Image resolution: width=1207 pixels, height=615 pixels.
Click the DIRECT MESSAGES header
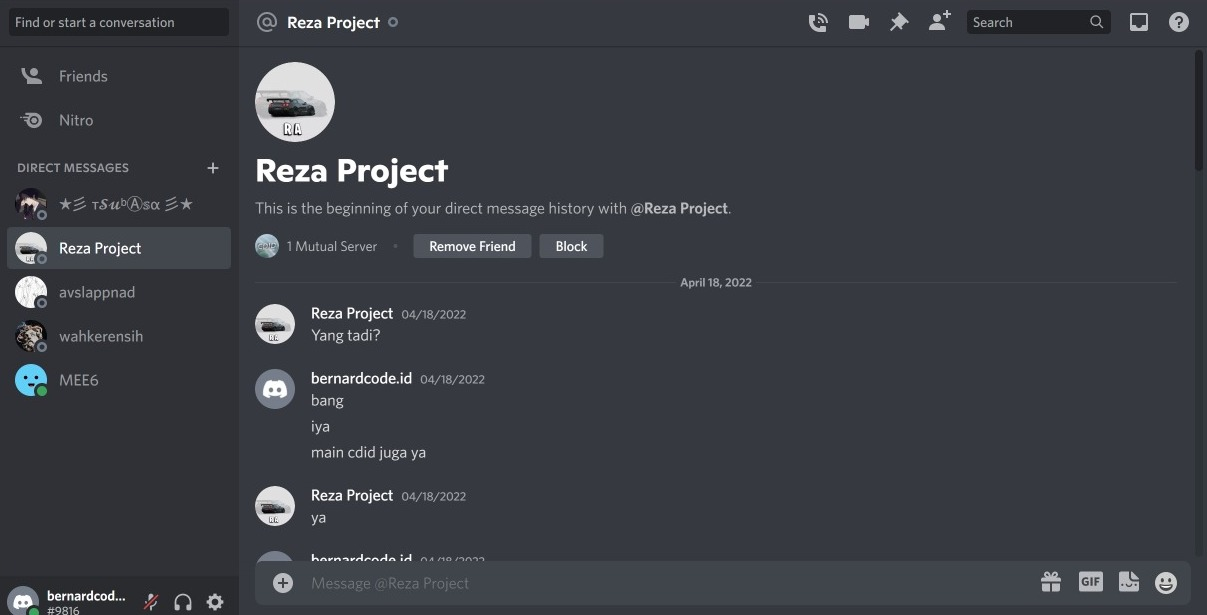(x=73, y=168)
